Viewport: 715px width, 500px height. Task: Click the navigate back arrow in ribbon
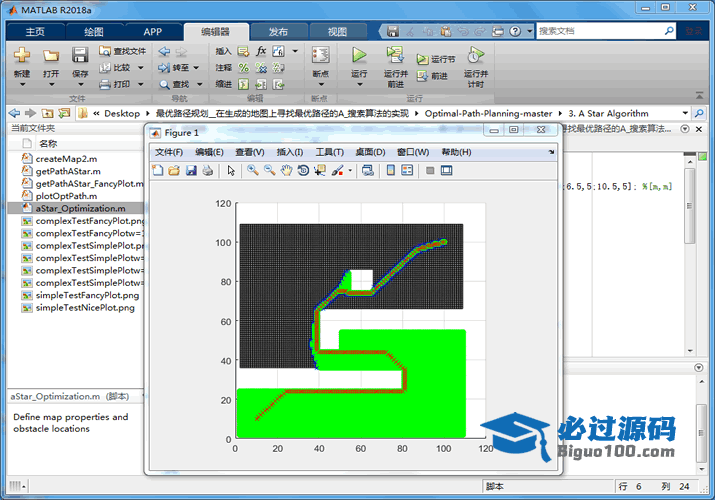pos(164,52)
